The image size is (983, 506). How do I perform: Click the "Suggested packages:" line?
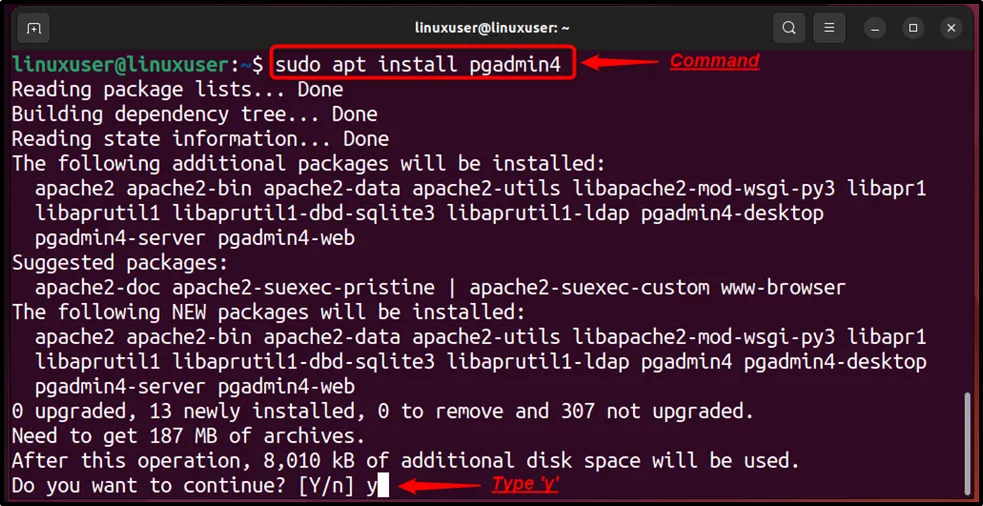click(120, 264)
